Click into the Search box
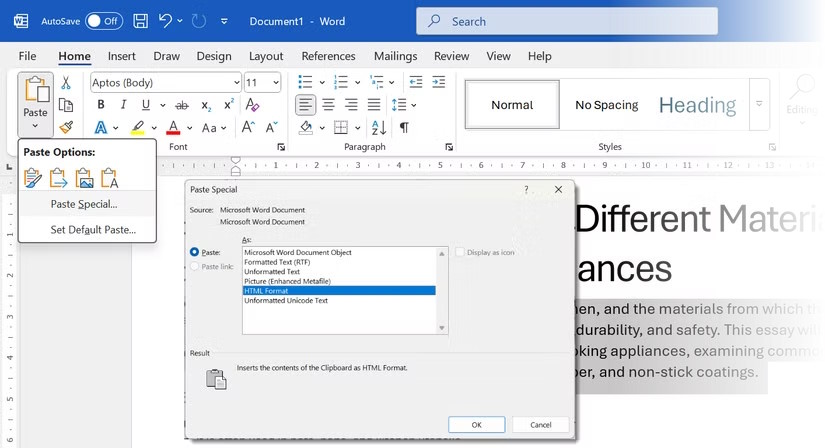Viewport: 825px width, 448px height. 567,21
